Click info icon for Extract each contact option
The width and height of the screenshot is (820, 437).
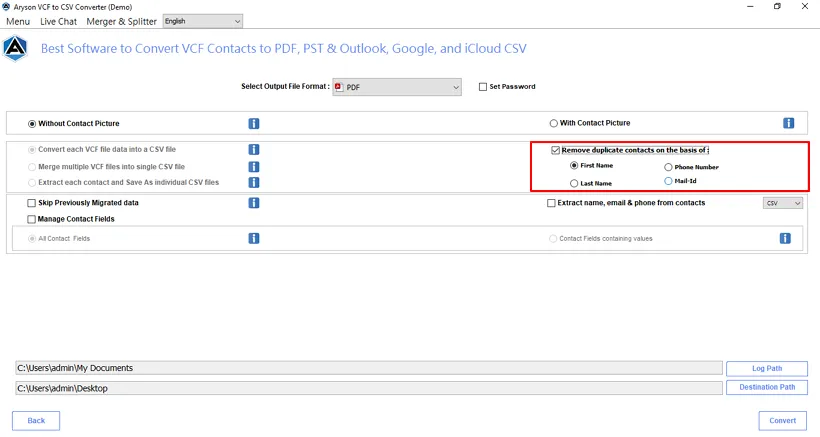pos(254,182)
